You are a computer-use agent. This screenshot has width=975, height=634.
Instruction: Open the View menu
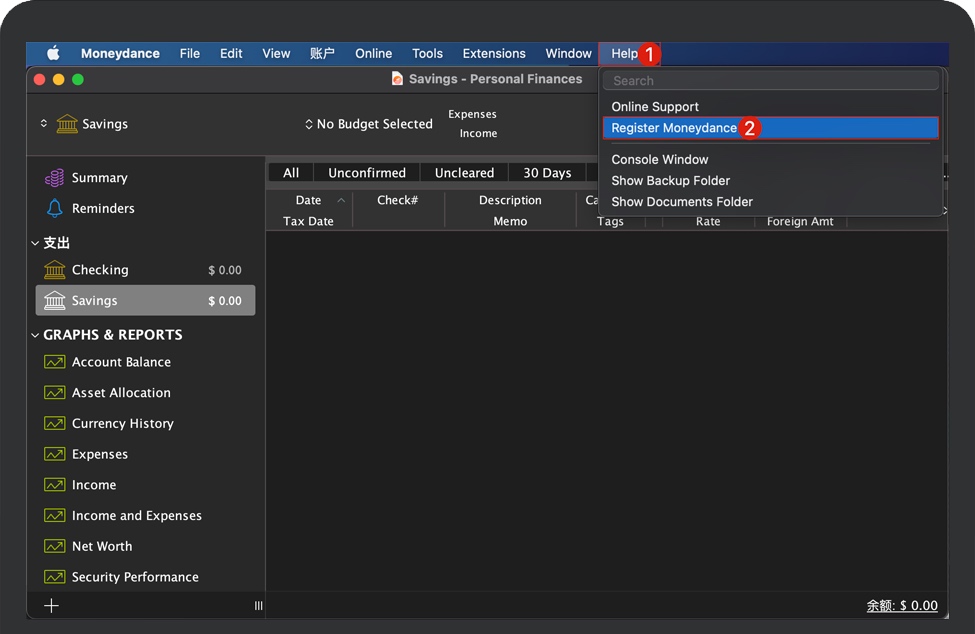click(x=276, y=53)
